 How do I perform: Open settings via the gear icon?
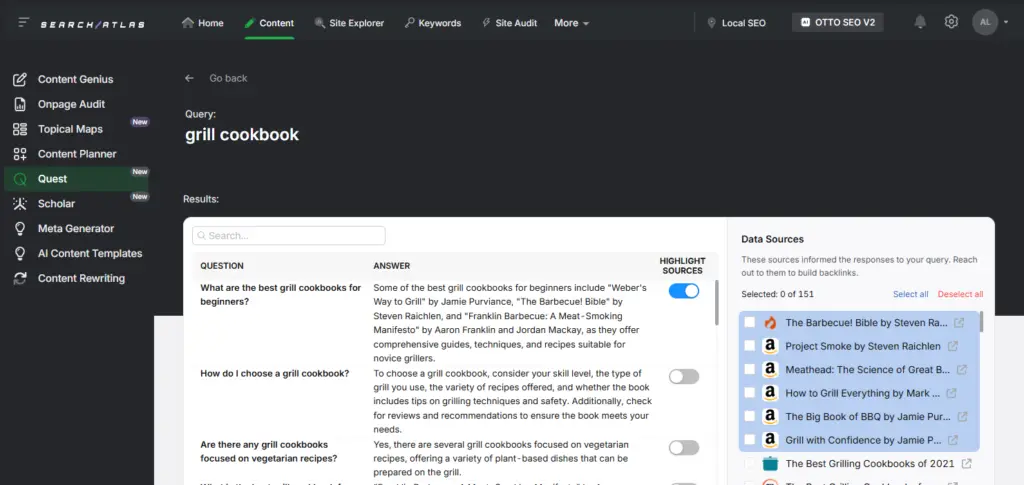[x=951, y=22]
